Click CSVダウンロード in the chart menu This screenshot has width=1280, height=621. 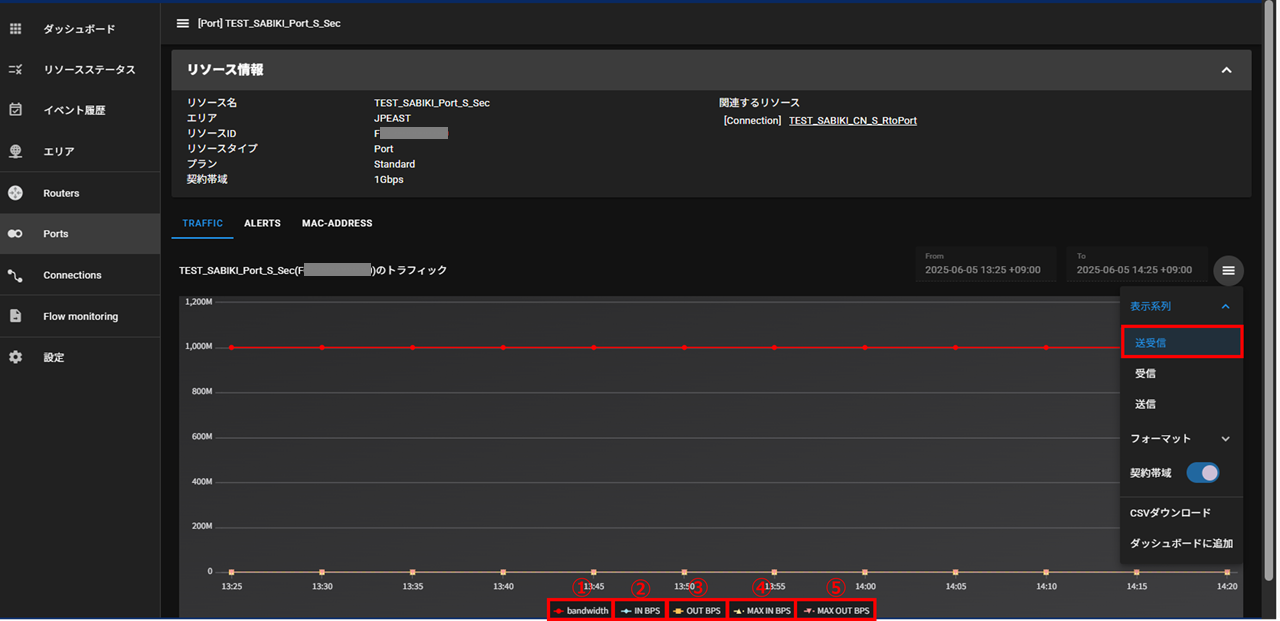(x=1170, y=513)
